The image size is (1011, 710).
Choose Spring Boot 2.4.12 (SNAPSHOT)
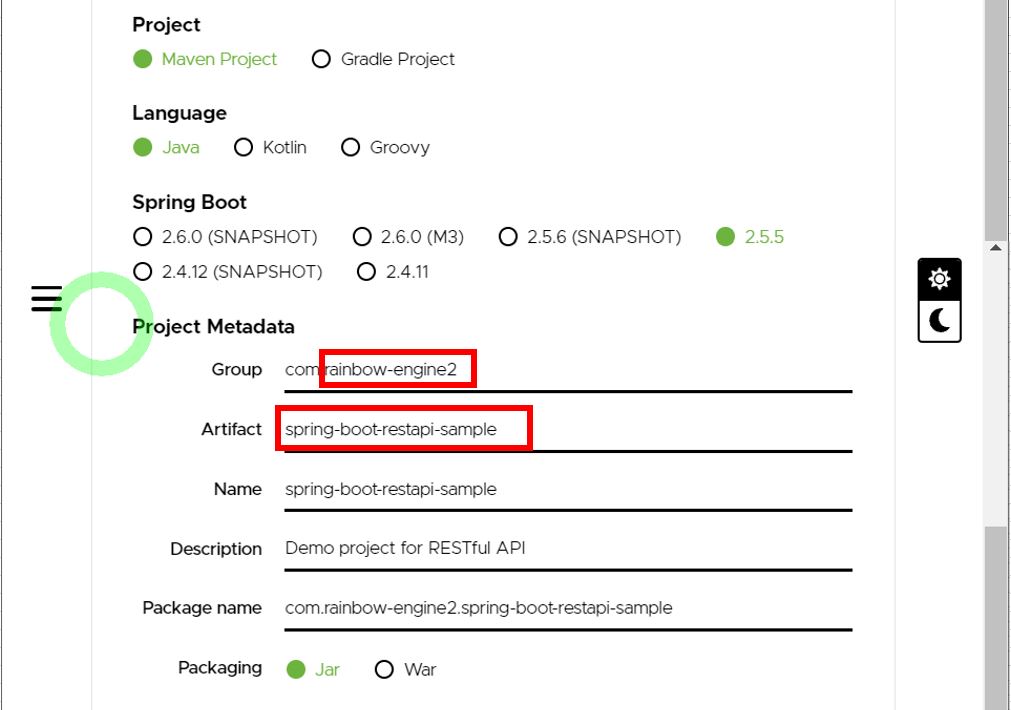141,271
